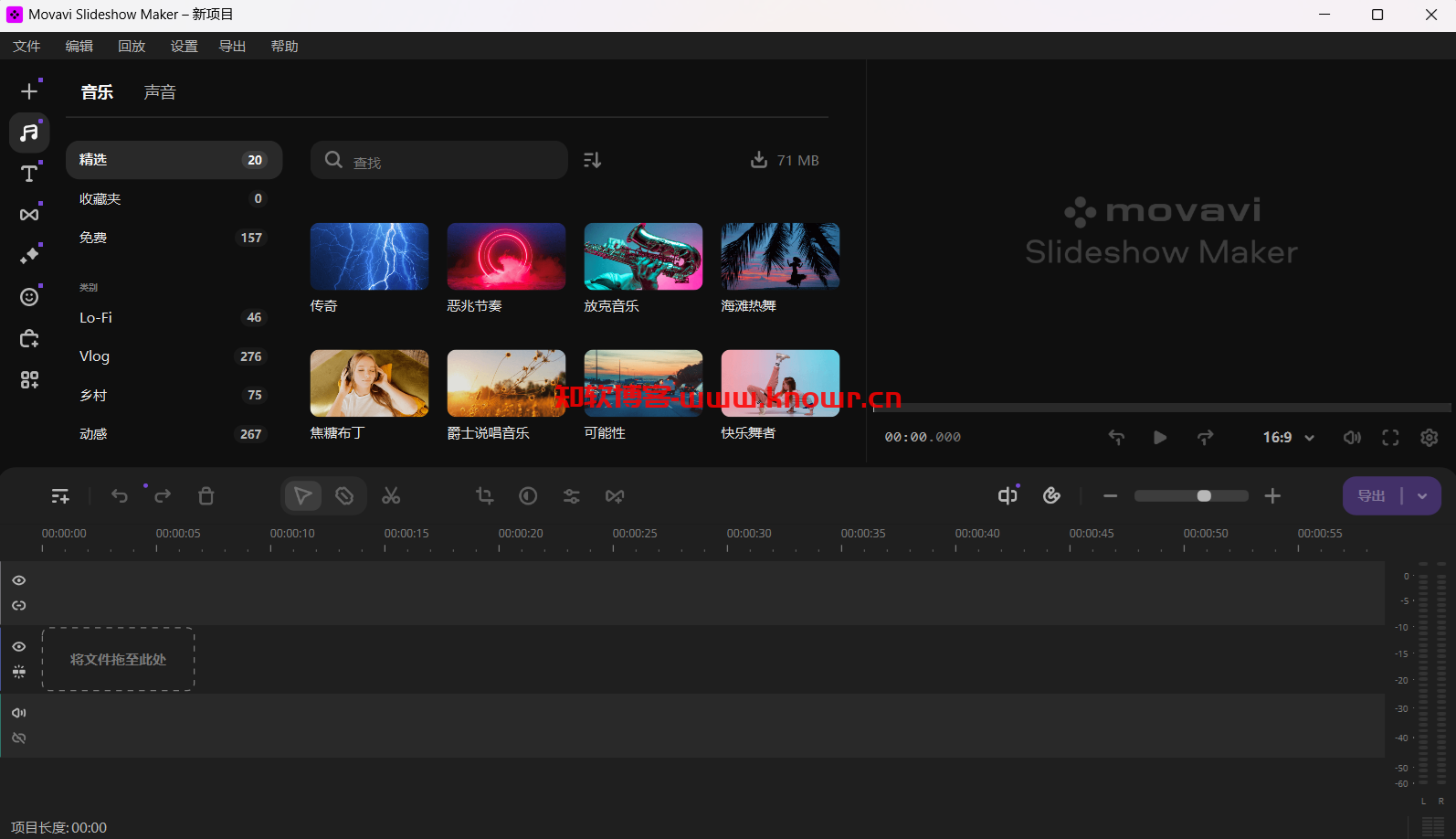Expand the export button dropdown arrow

pyautogui.click(x=1422, y=495)
